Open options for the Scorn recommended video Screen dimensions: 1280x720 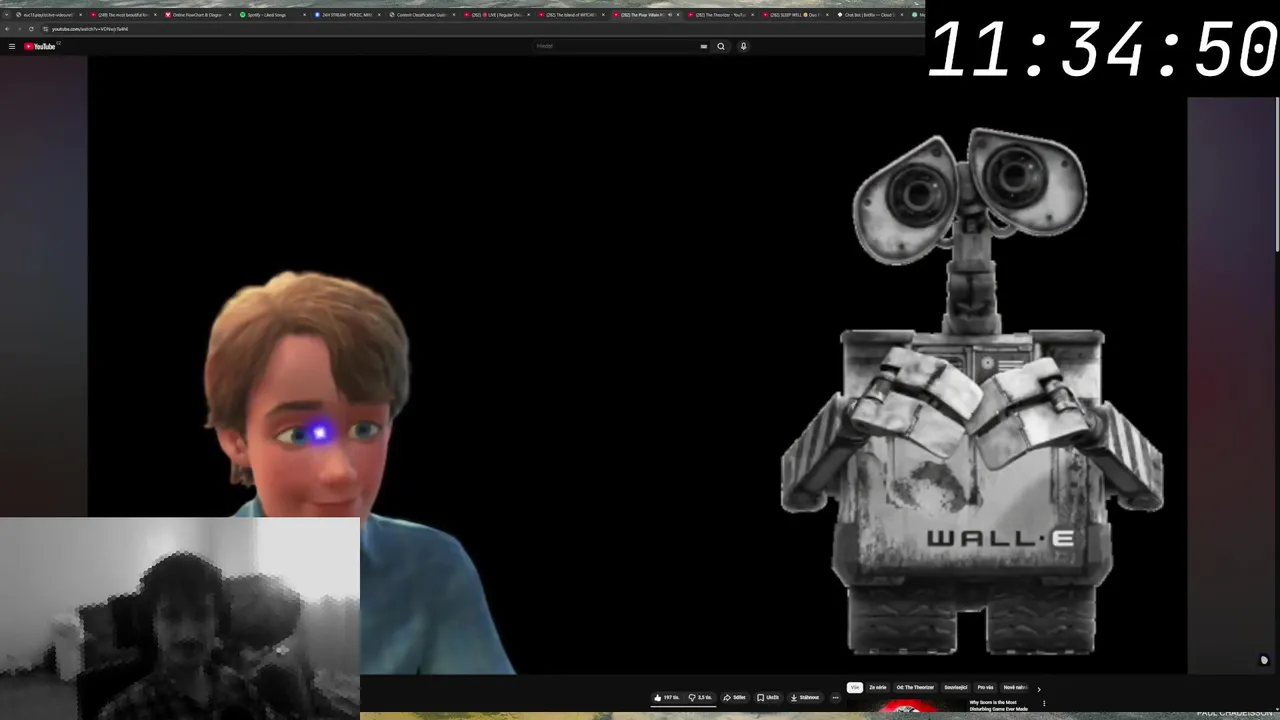(x=1044, y=703)
